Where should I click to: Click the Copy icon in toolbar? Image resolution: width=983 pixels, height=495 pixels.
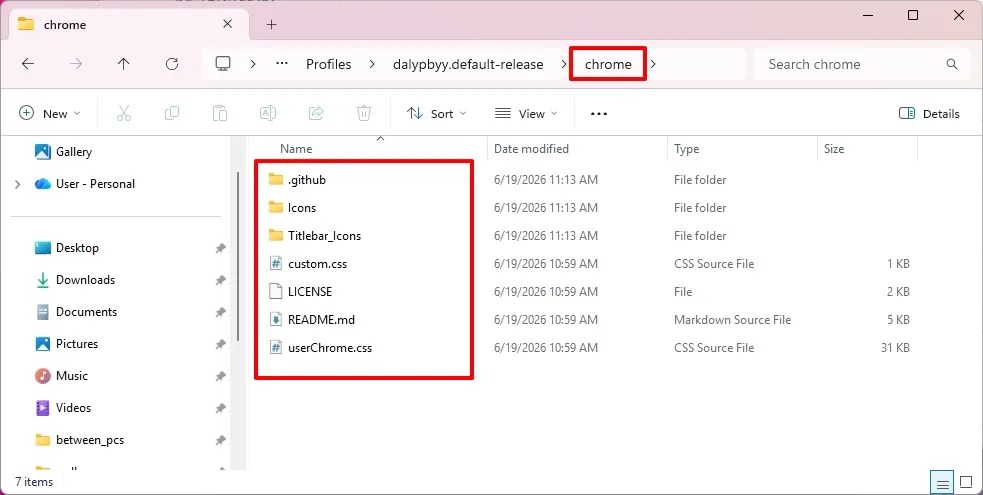coord(172,113)
